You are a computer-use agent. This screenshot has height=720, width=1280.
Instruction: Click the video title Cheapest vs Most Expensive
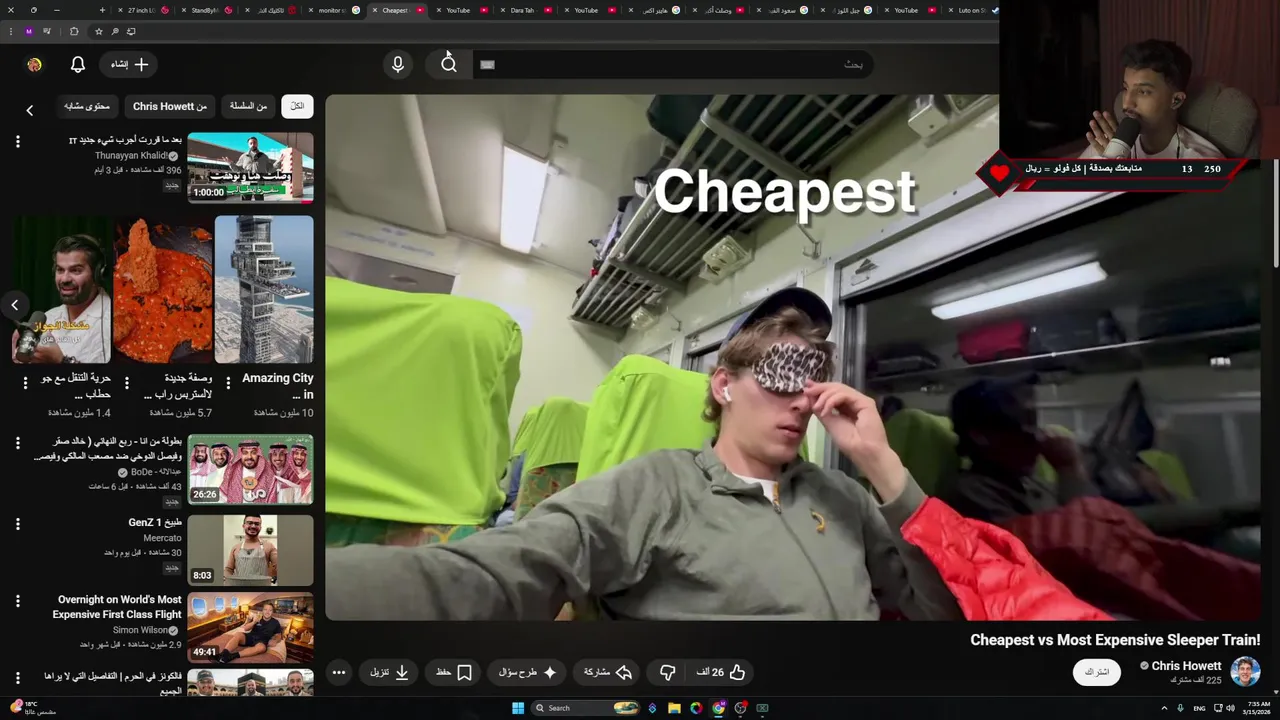point(1115,640)
